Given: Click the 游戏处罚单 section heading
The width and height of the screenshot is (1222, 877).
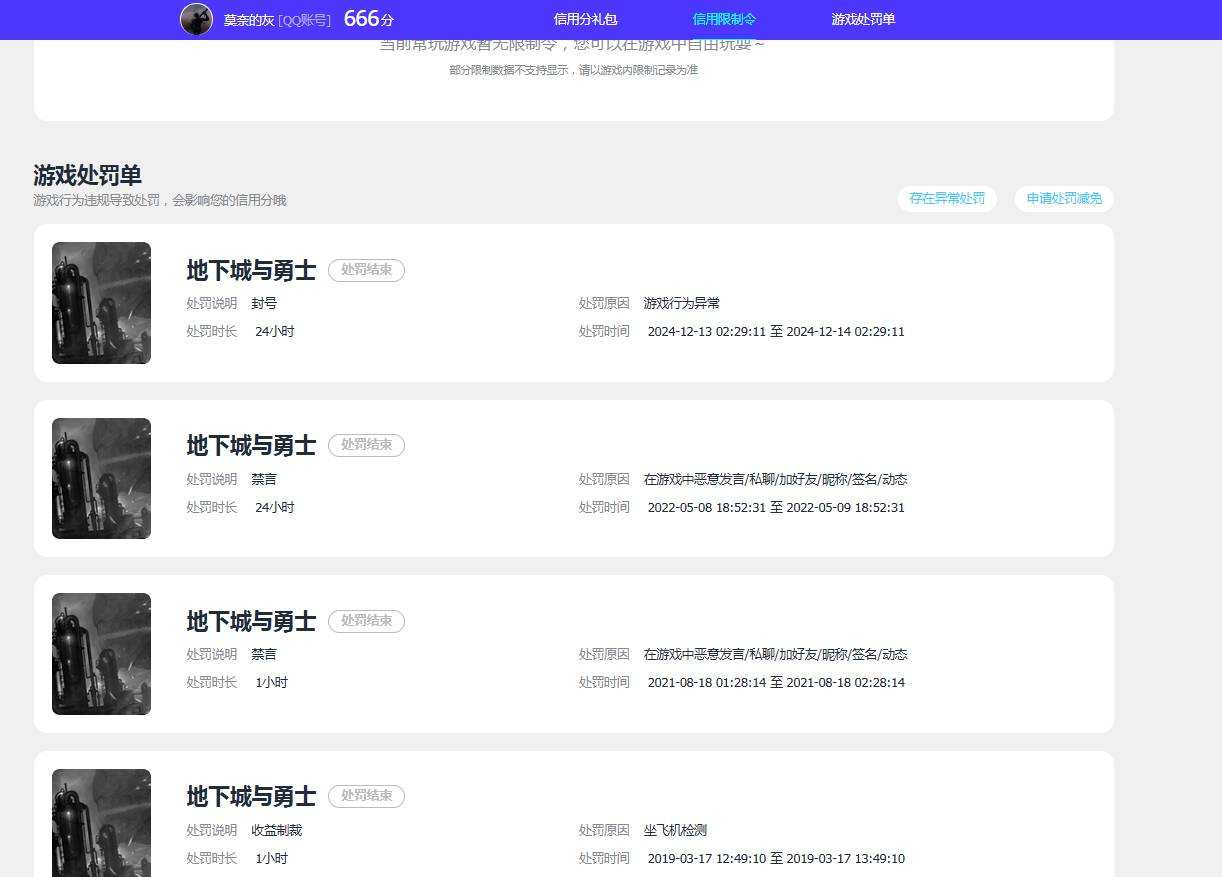Looking at the screenshot, I should (88, 175).
